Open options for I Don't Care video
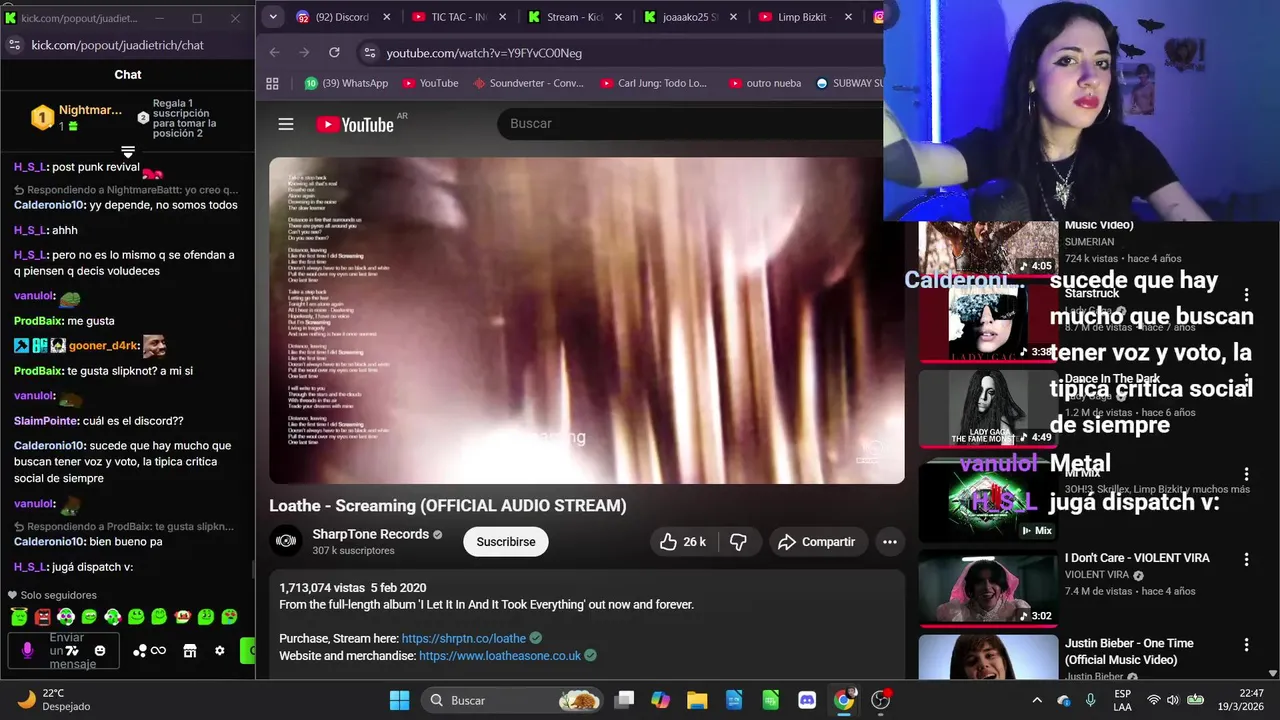1280x720 pixels. 1246,560
